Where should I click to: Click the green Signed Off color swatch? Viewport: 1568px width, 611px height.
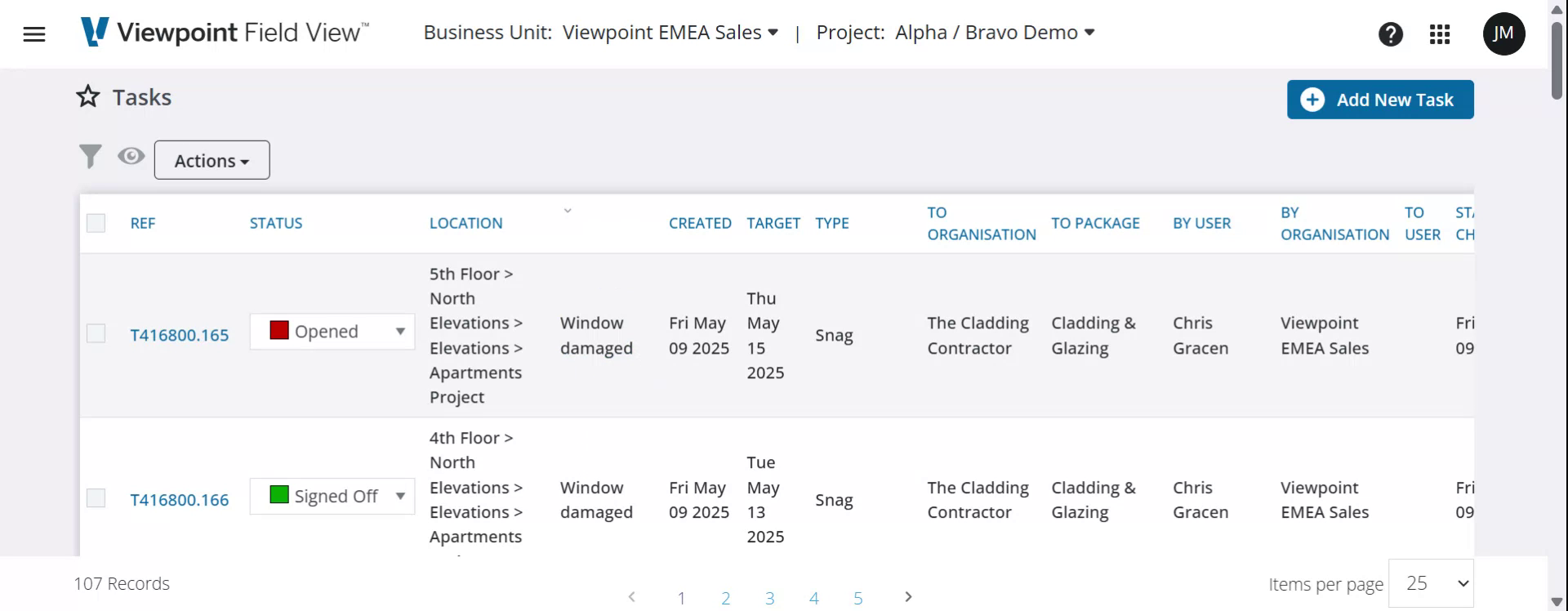[x=279, y=494]
